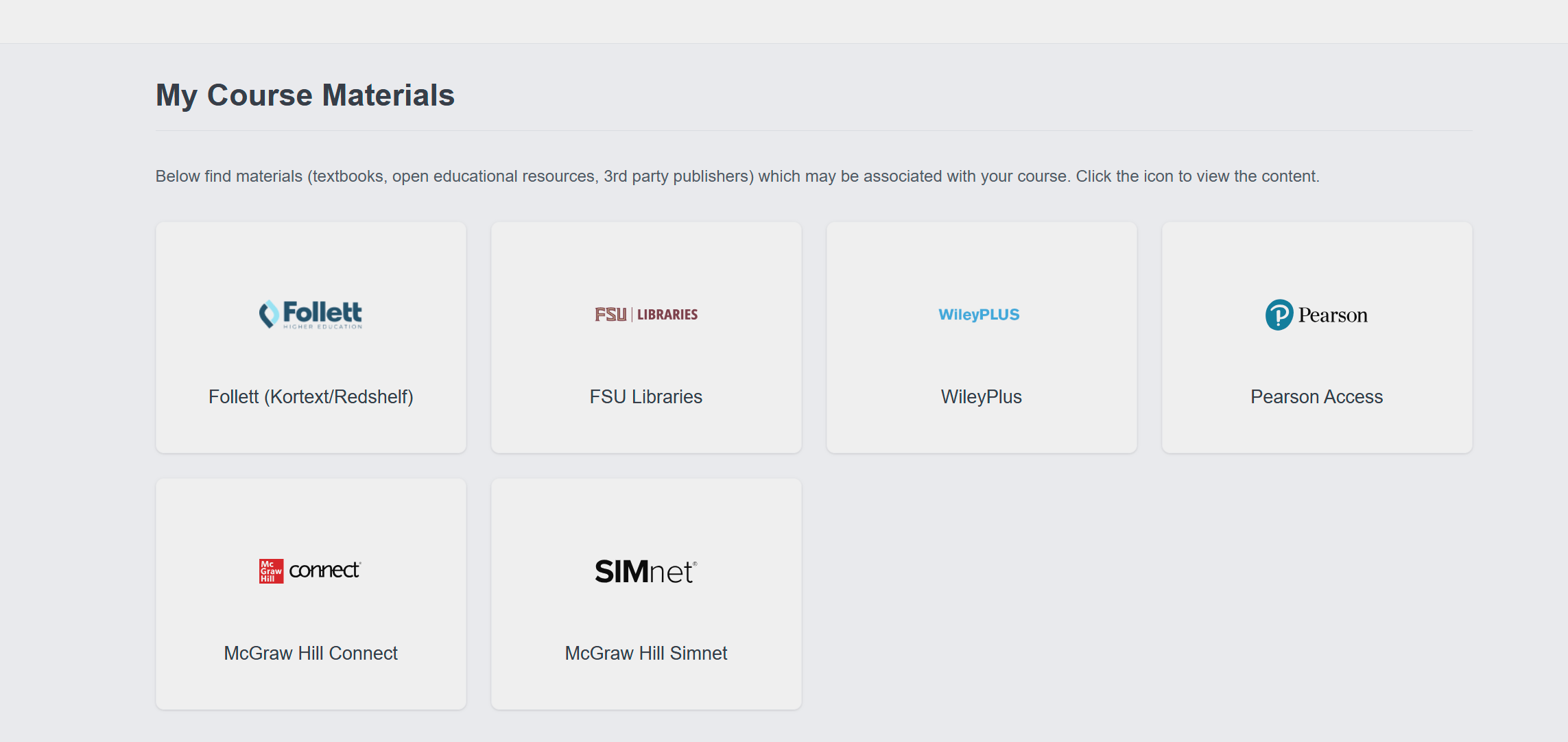The height and width of the screenshot is (742, 1568).
Task: Click the Follett teardrop flame emblem
Action: click(269, 314)
